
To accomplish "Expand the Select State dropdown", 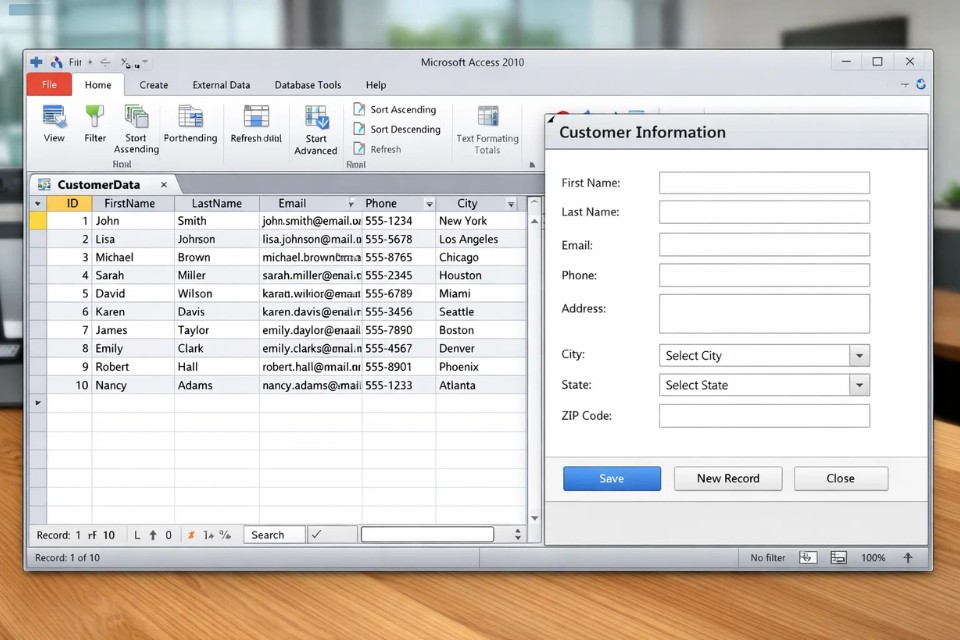I will click(x=859, y=385).
